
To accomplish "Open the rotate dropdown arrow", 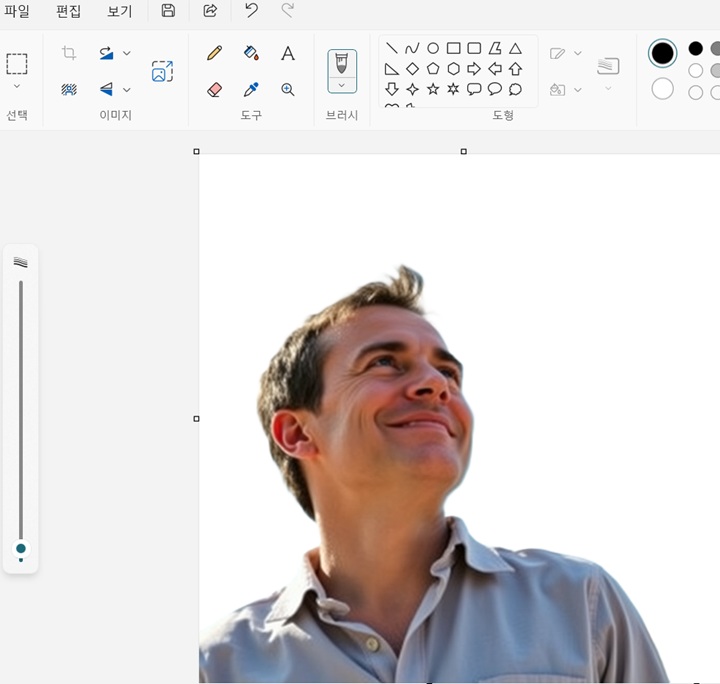I will tap(127, 53).
